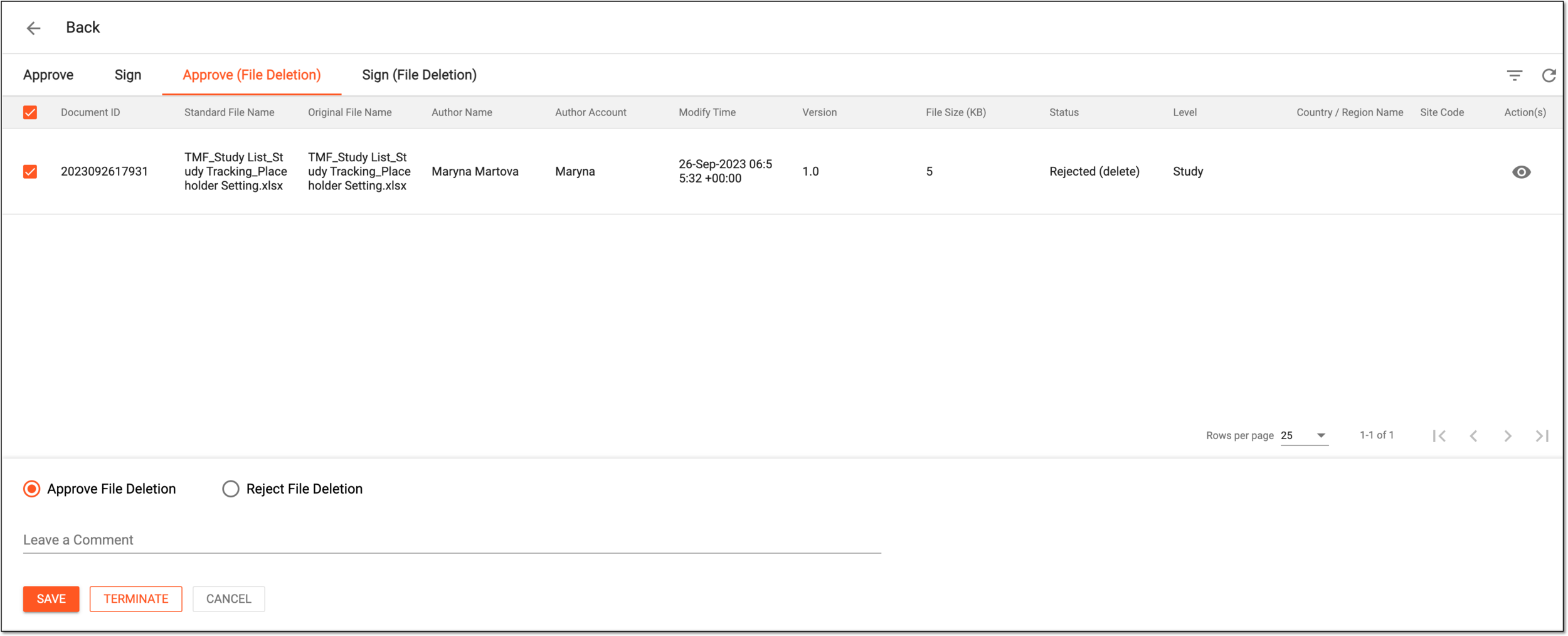Click Standard File Name column header
The image size is (1568, 636).
(230, 113)
